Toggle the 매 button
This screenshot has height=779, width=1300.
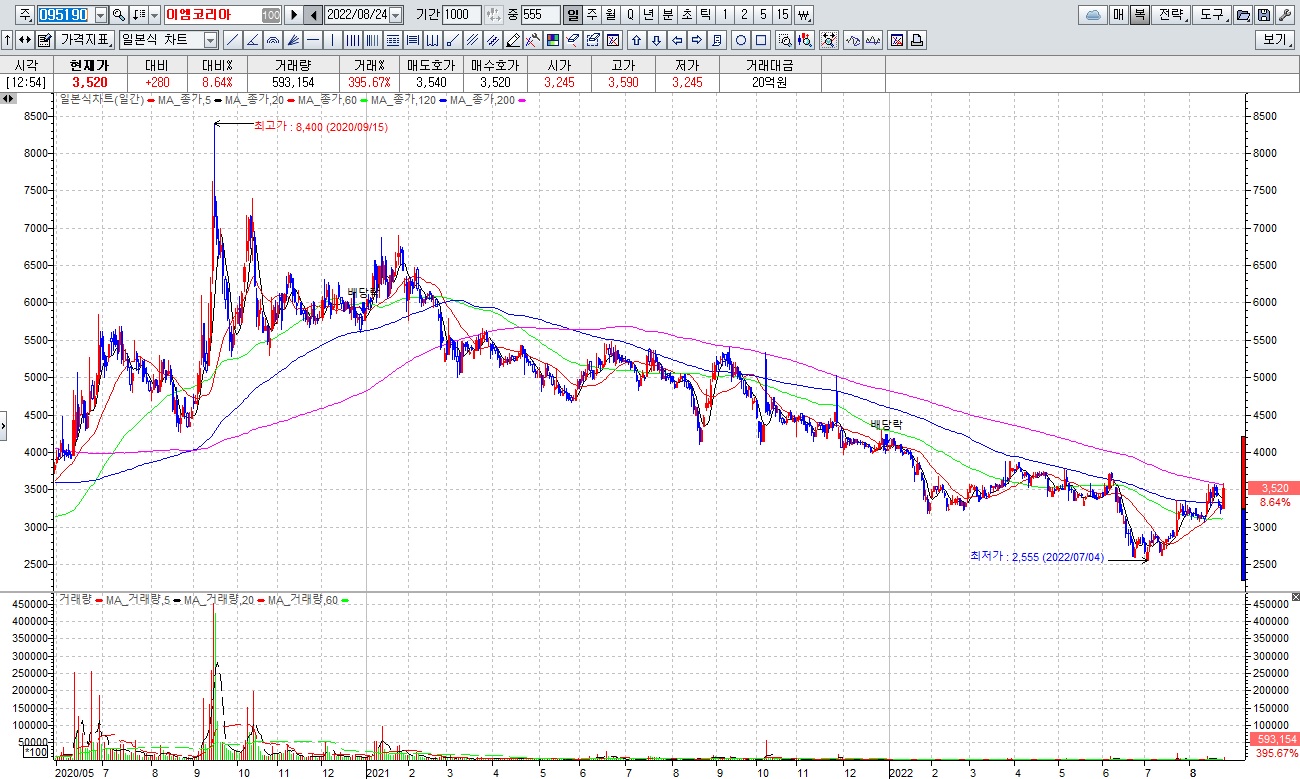click(1118, 15)
